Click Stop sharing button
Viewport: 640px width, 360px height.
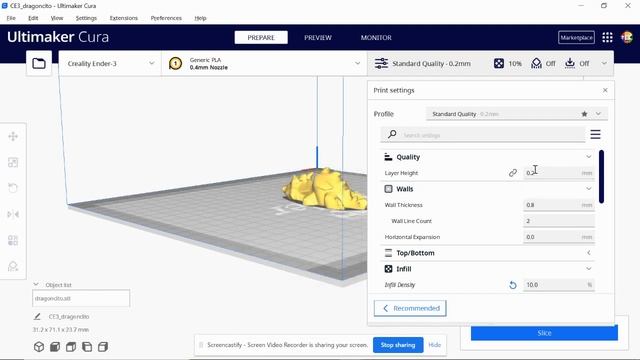398,345
